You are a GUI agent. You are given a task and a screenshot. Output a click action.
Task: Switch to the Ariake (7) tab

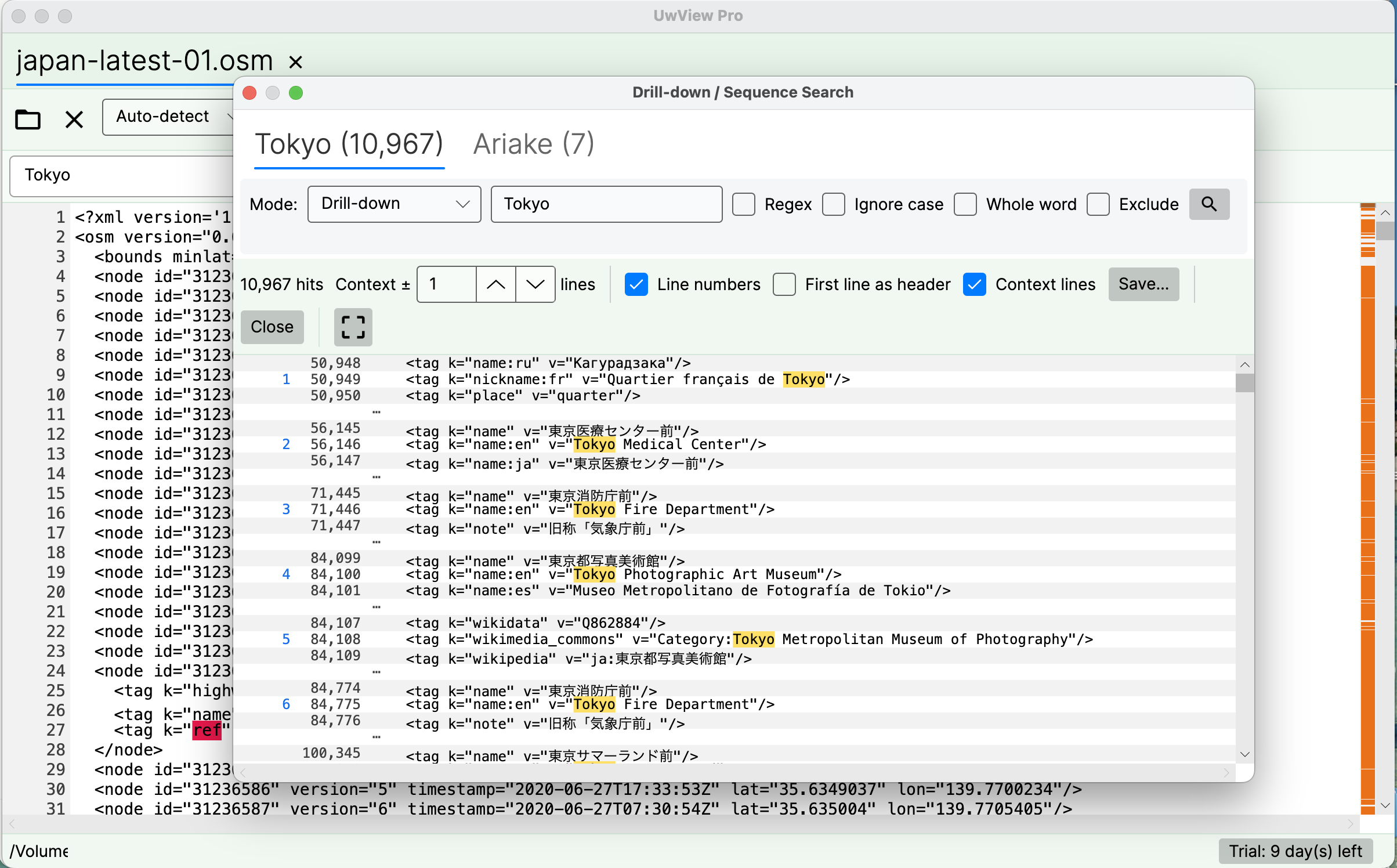tap(534, 144)
